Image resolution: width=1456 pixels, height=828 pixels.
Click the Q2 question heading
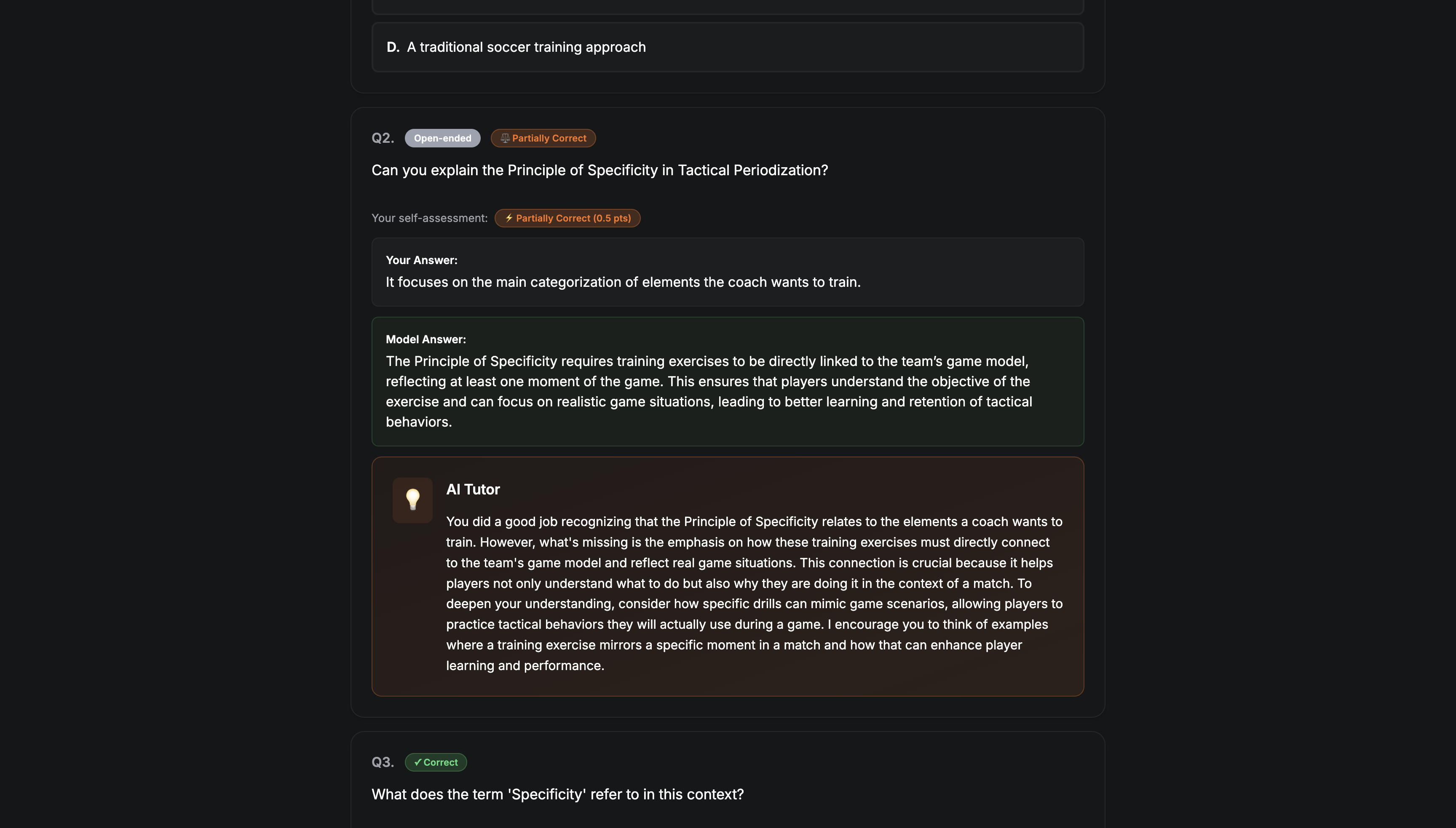pos(382,138)
